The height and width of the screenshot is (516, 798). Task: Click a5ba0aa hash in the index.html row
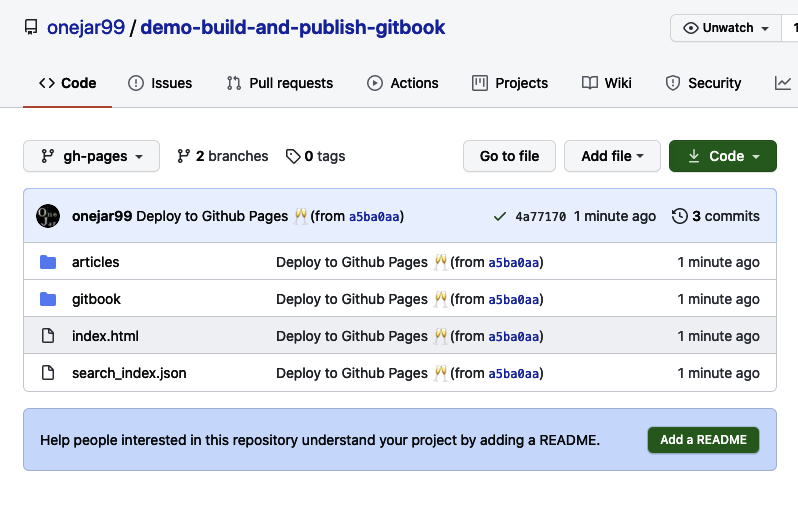pos(514,337)
